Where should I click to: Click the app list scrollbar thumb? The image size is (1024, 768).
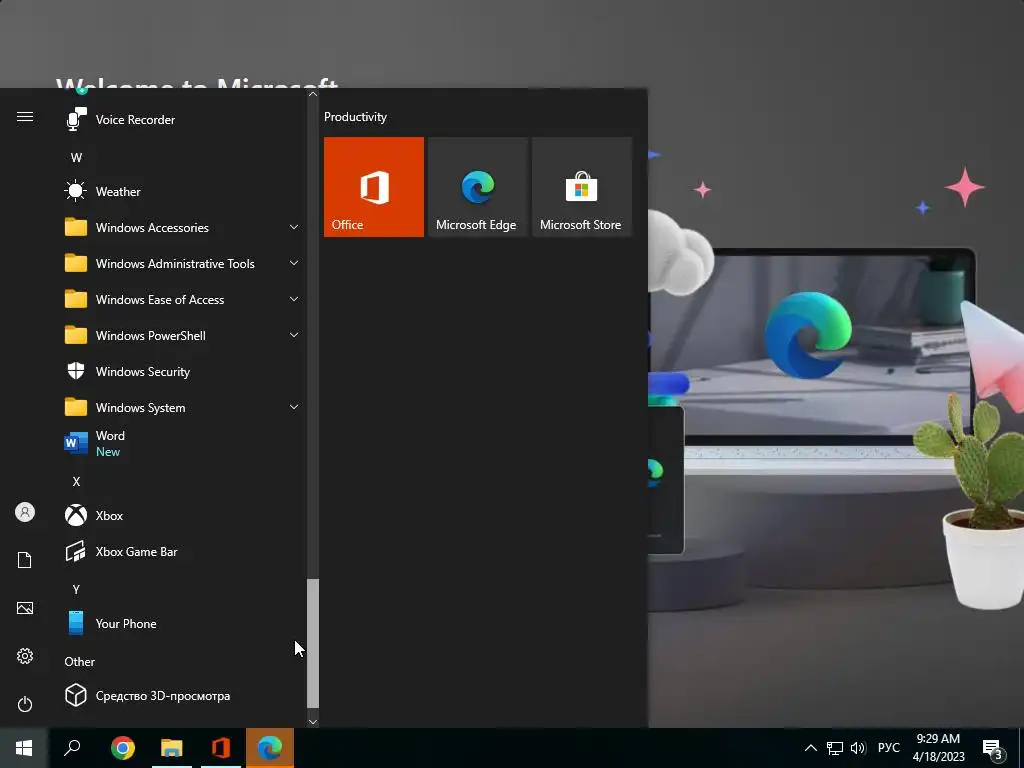coord(313,643)
